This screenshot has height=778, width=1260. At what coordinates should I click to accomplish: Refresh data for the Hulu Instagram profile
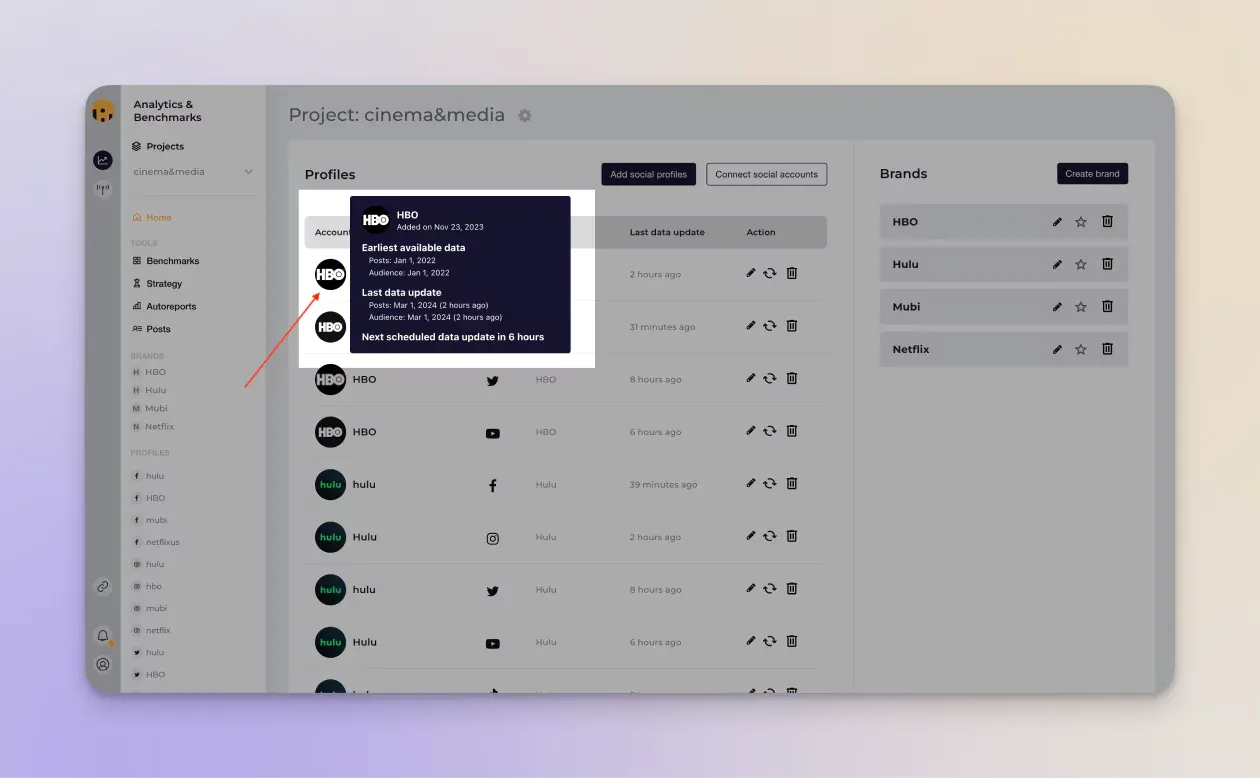pos(770,536)
